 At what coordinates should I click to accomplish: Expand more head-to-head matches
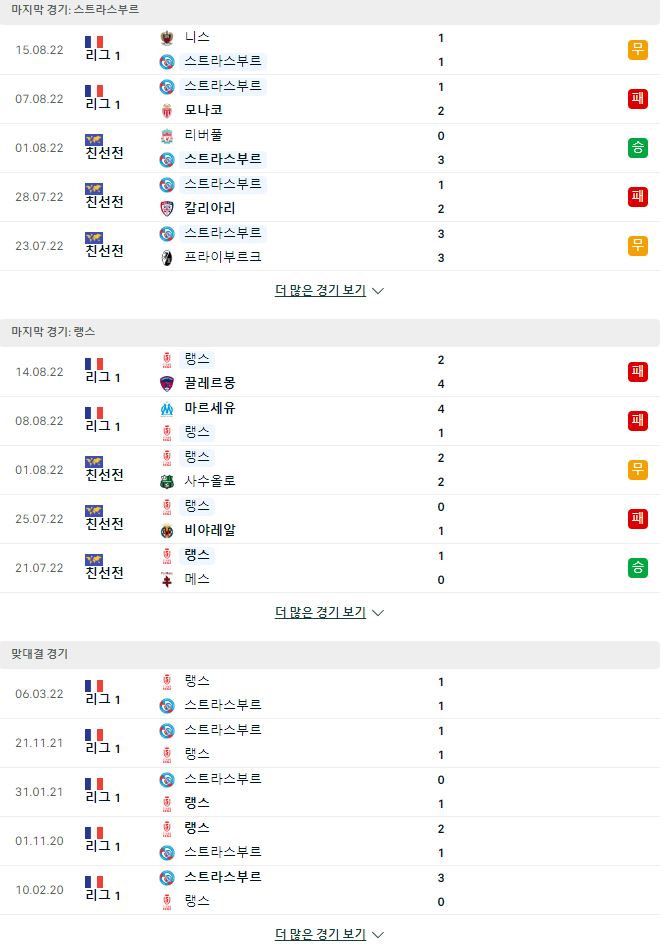point(329,934)
